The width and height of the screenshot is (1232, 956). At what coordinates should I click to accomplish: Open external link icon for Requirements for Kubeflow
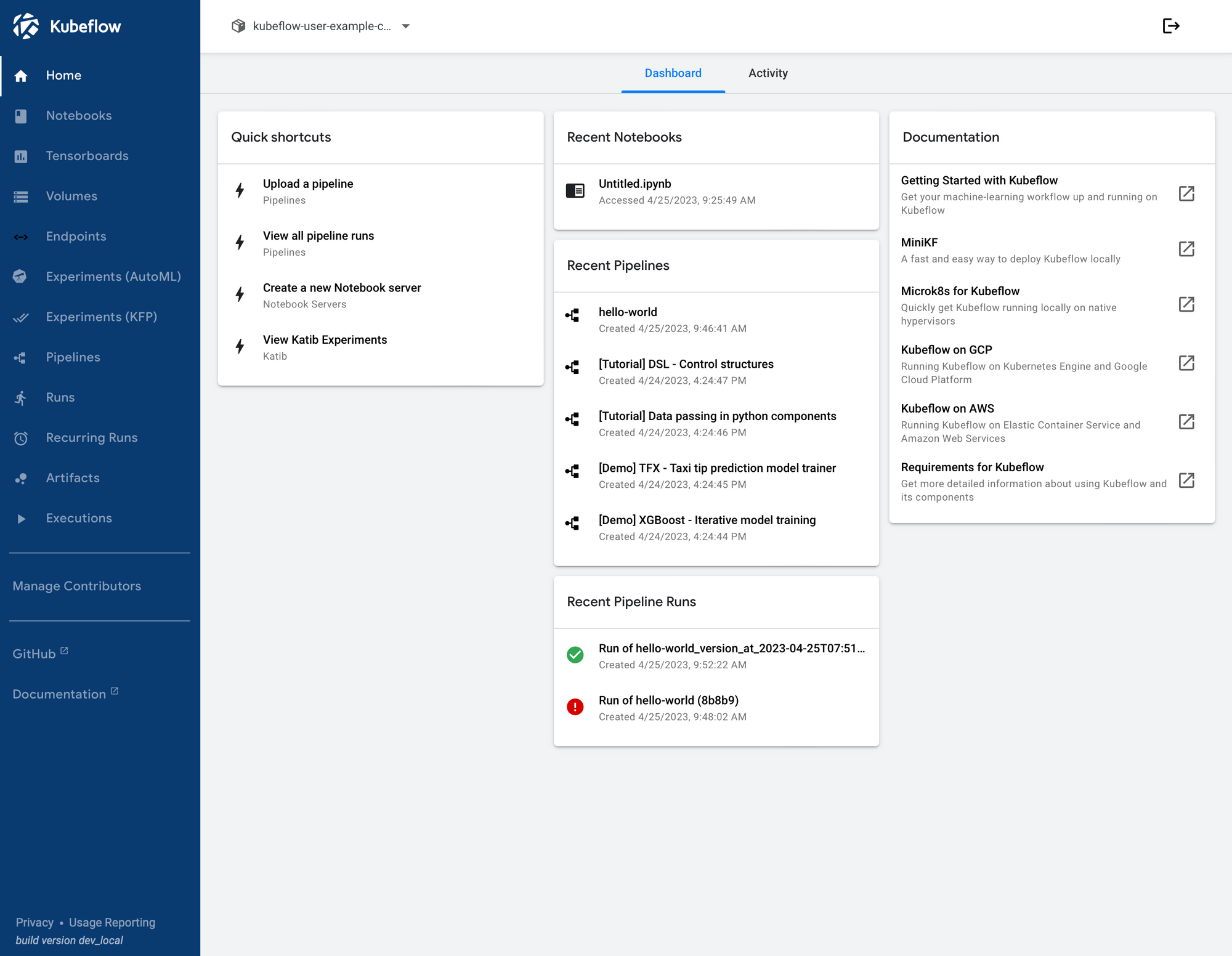point(1186,480)
